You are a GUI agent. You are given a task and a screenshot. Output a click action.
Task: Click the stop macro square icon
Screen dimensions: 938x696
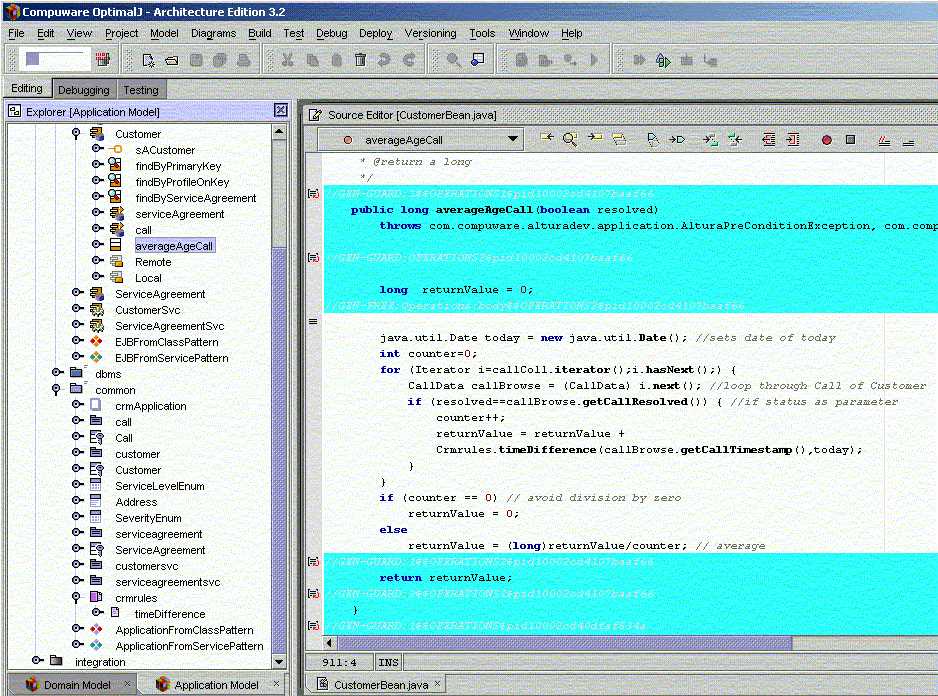pyautogui.click(x=851, y=139)
